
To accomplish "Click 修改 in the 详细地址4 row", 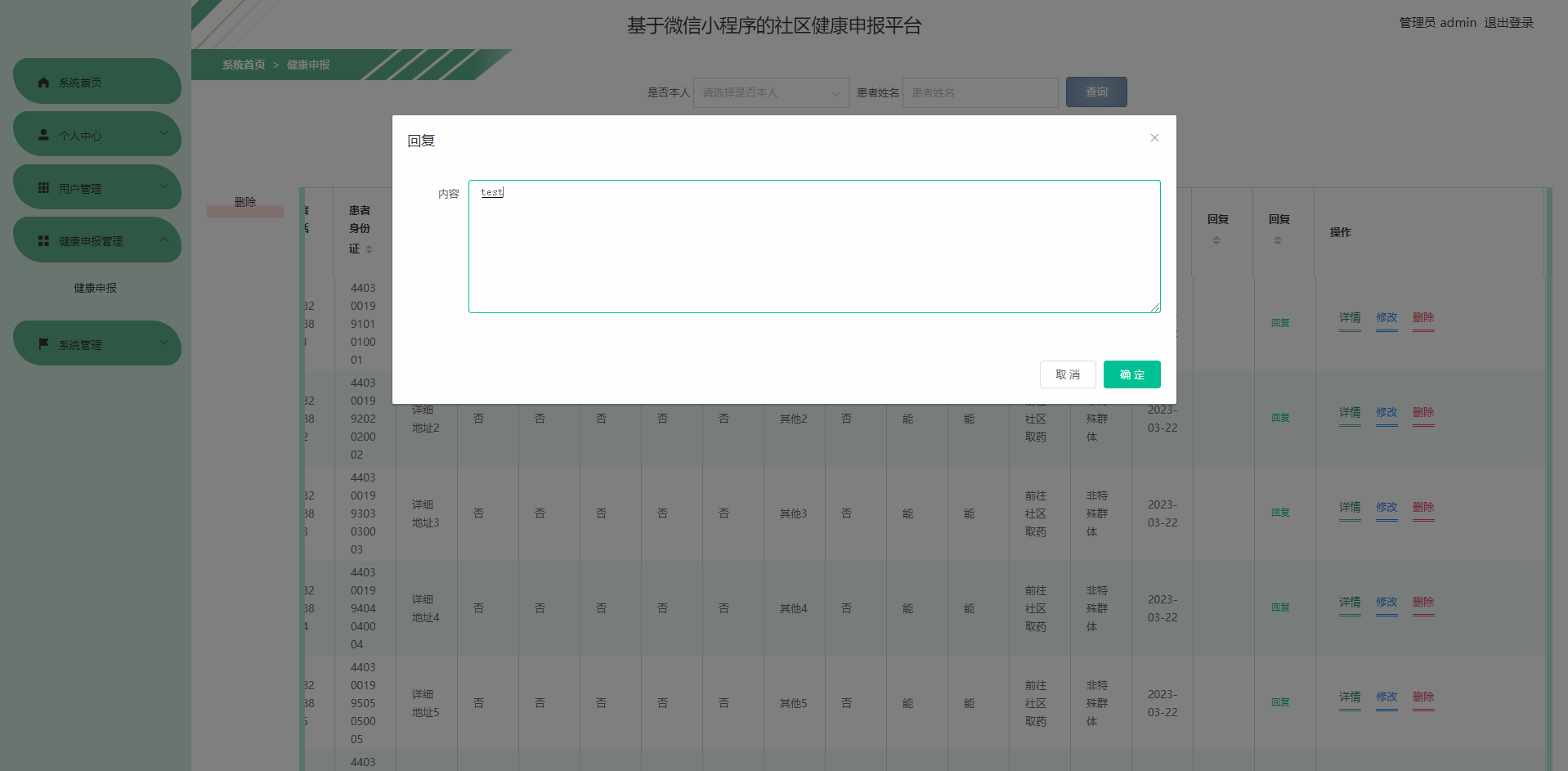I will [x=1387, y=603].
